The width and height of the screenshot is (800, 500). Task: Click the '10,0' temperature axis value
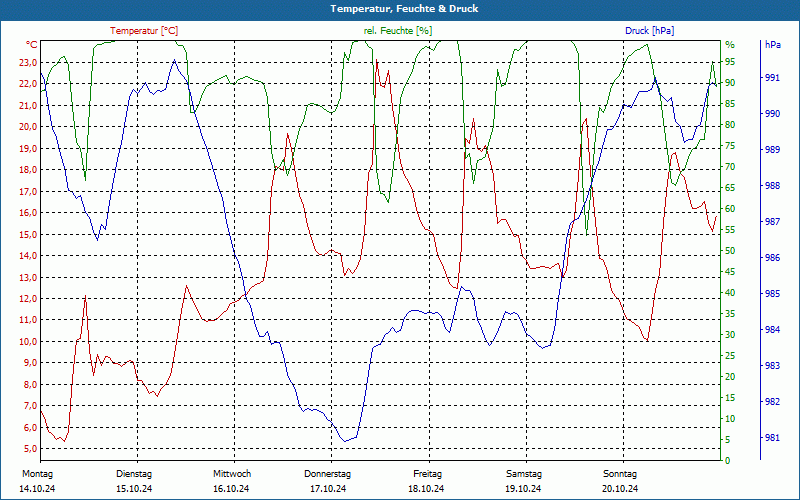pyautogui.click(x=28, y=341)
